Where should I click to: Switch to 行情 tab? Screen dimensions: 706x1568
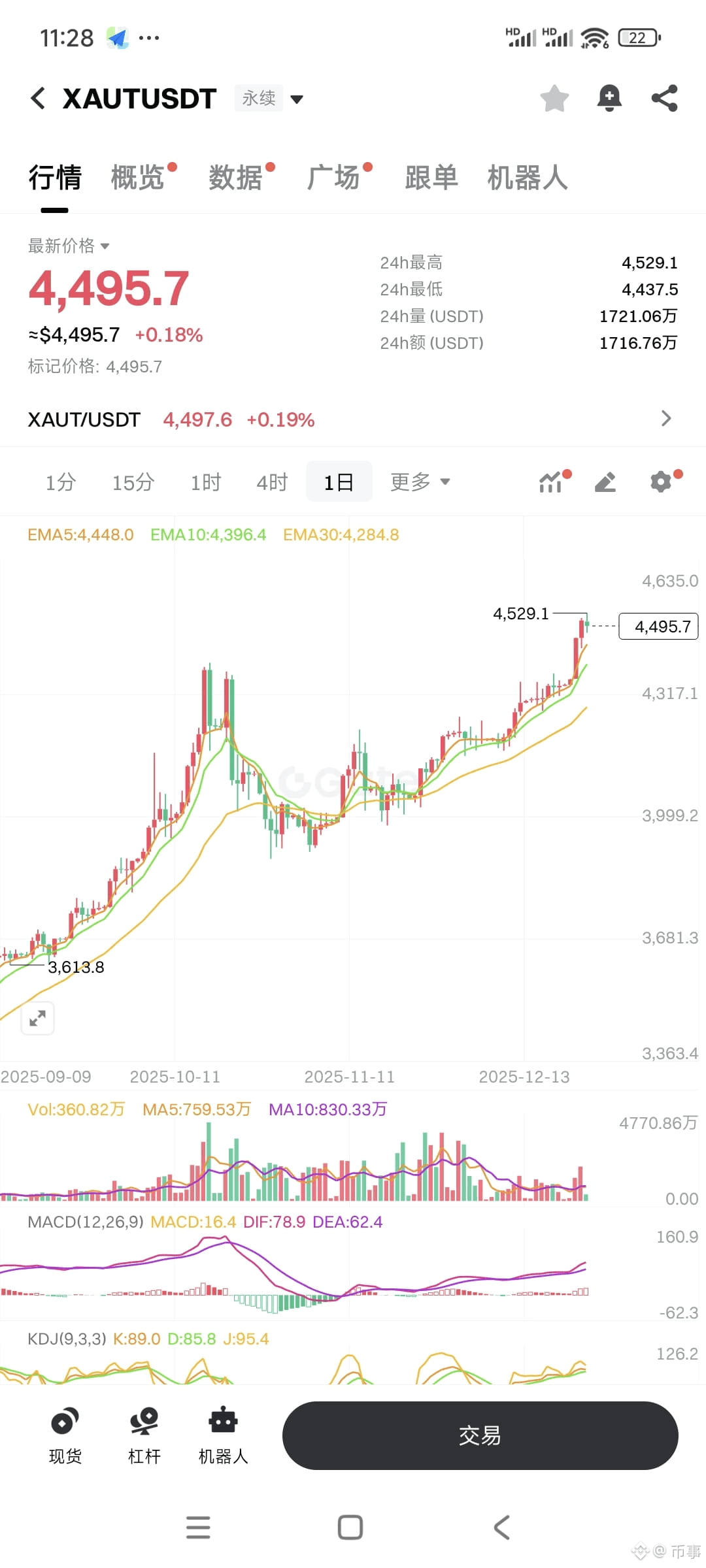(55, 177)
